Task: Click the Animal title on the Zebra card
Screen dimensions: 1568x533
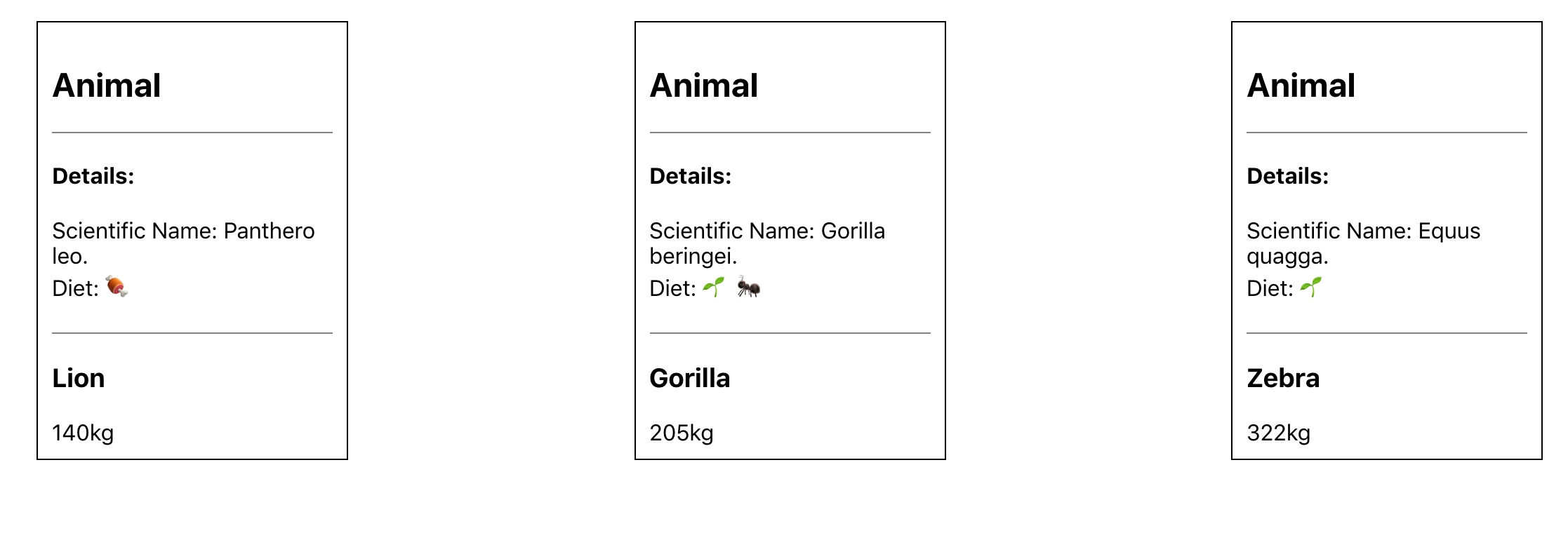Action: pos(1301,86)
